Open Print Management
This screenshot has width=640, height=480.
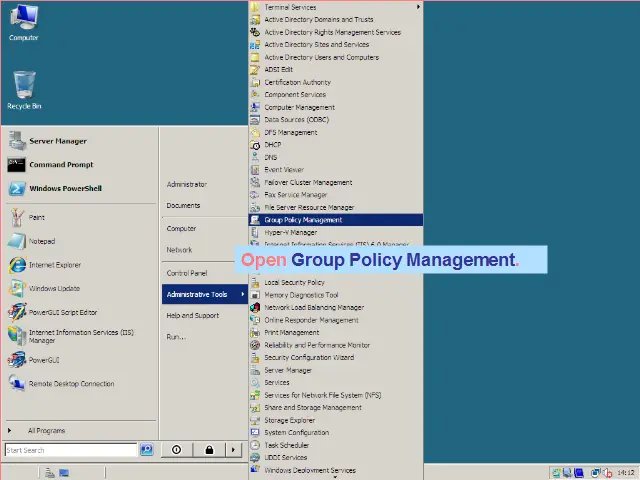coord(336,333)
